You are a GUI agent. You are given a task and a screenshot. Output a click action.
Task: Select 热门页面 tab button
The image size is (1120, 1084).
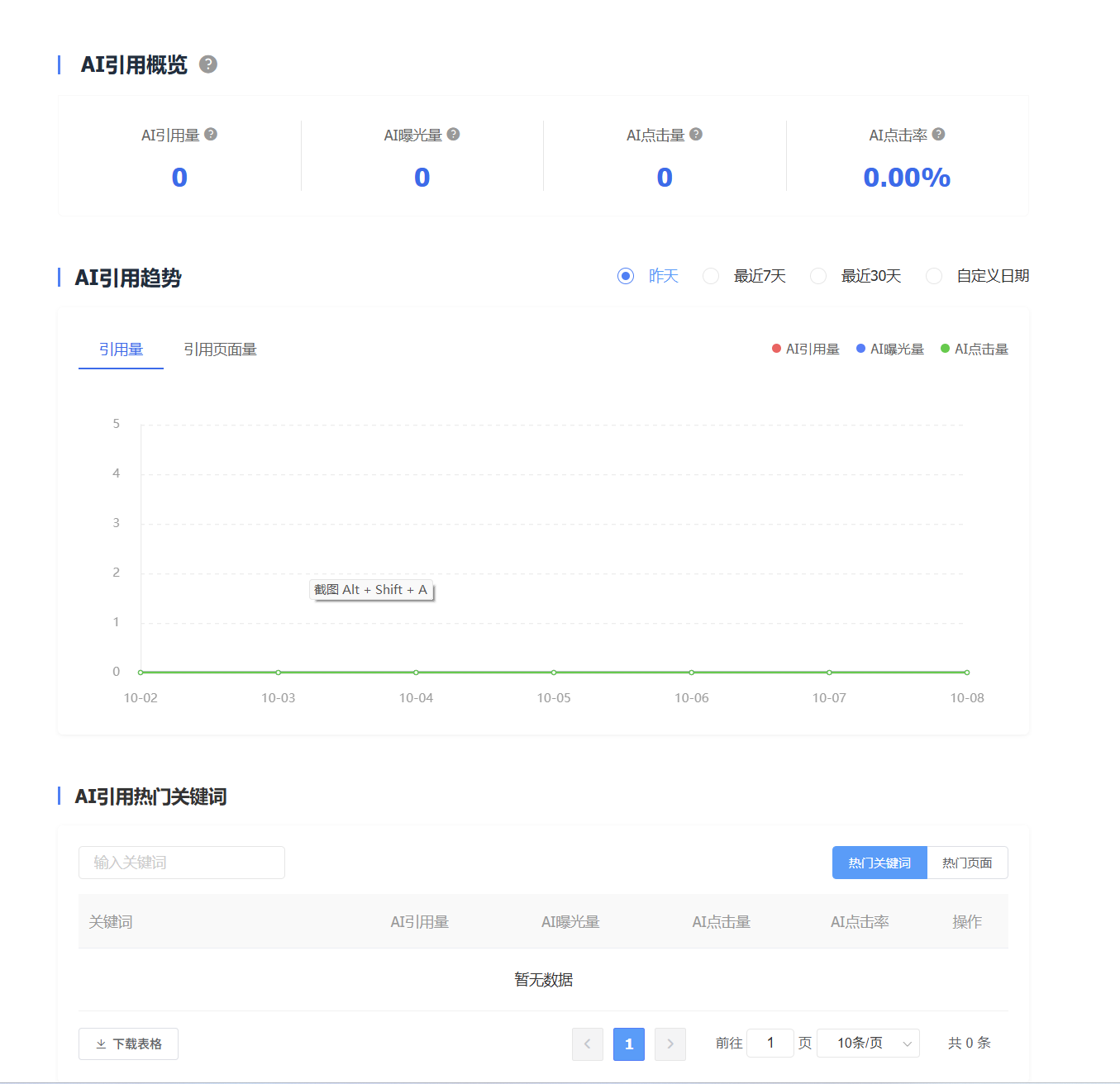coord(967,863)
